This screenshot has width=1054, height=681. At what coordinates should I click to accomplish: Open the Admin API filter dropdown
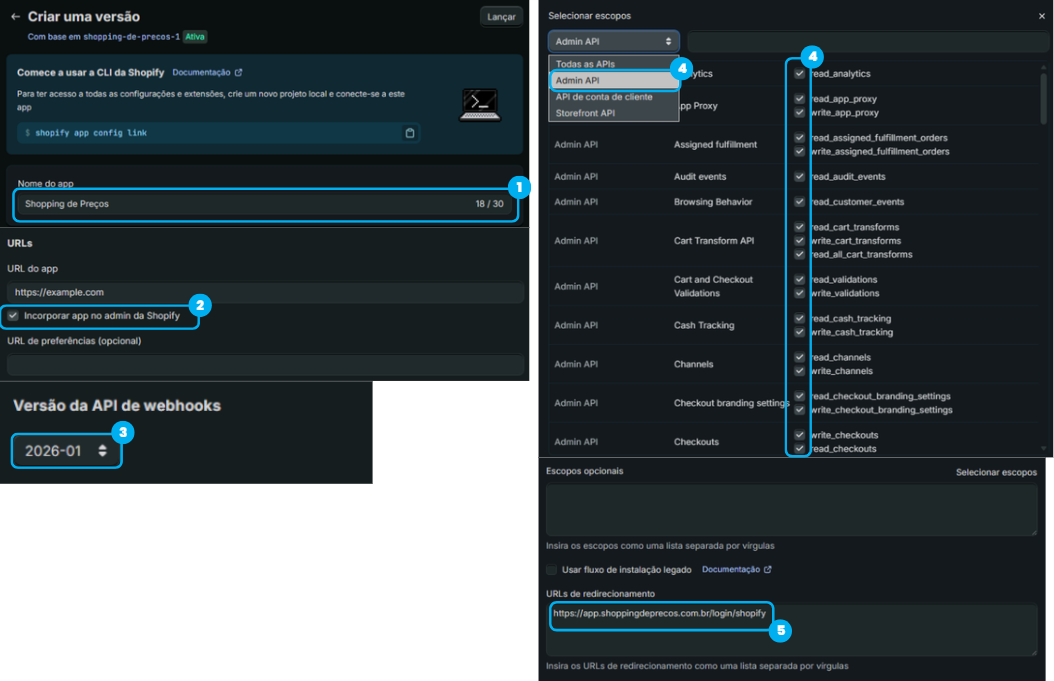[x=613, y=42]
